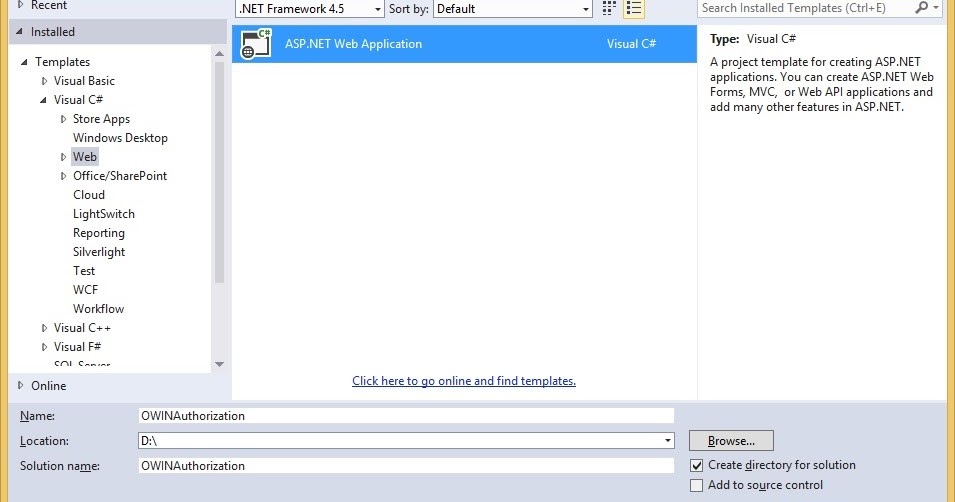Select the Visual C++ tree label
Screen dimensions: 955x502
point(82,328)
